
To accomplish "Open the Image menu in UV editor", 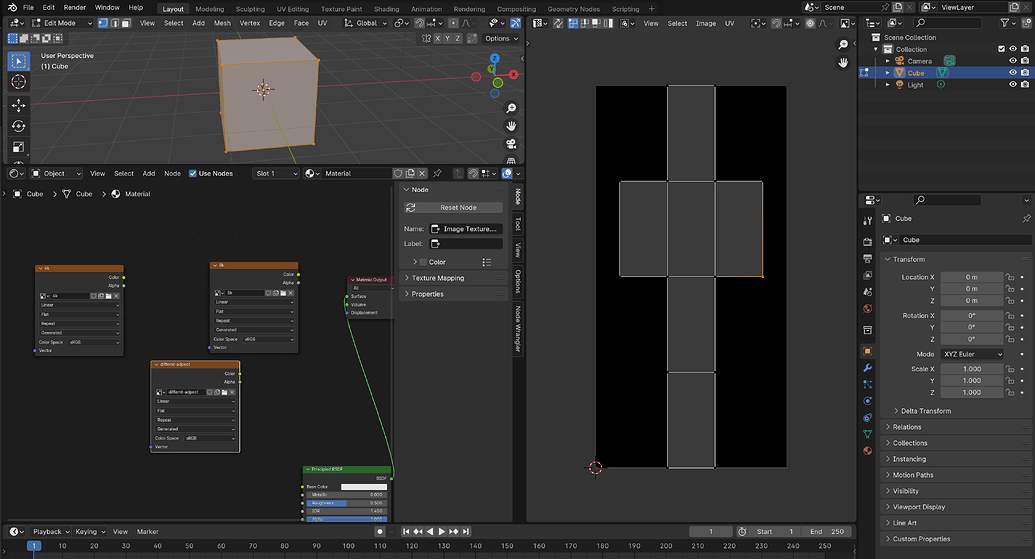I will click(706, 23).
